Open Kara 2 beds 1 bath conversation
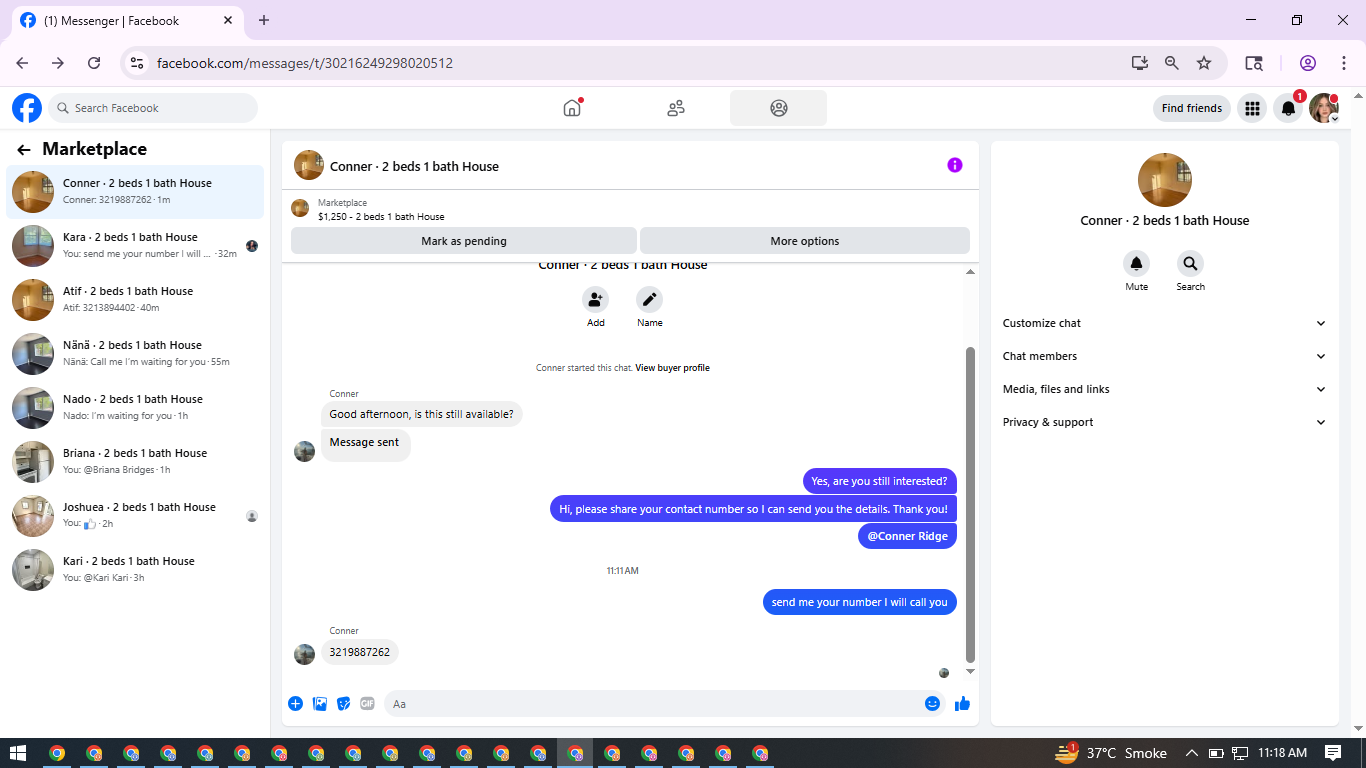The image size is (1366, 768). 135,246
